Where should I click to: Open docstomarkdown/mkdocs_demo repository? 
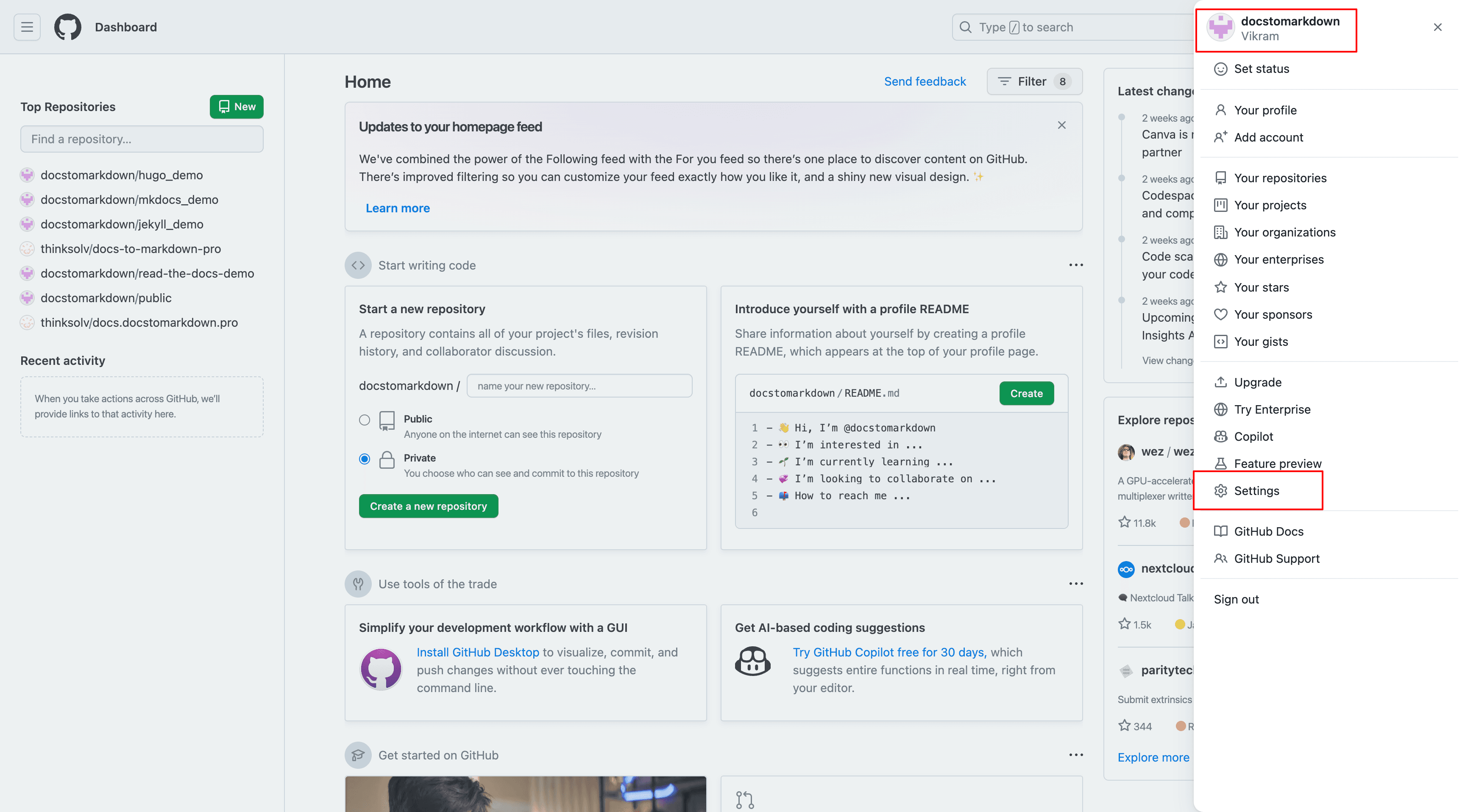coord(129,200)
